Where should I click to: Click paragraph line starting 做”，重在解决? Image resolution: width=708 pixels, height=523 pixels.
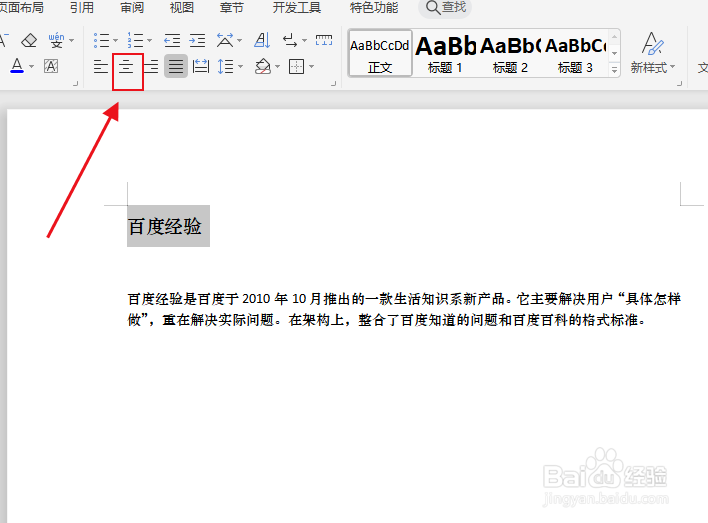coord(387,320)
